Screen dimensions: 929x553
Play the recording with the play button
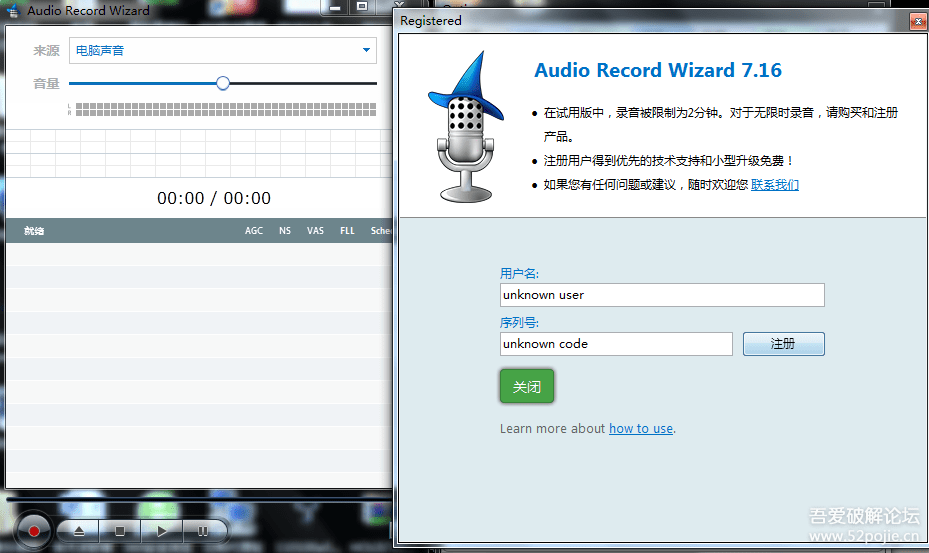[x=162, y=532]
